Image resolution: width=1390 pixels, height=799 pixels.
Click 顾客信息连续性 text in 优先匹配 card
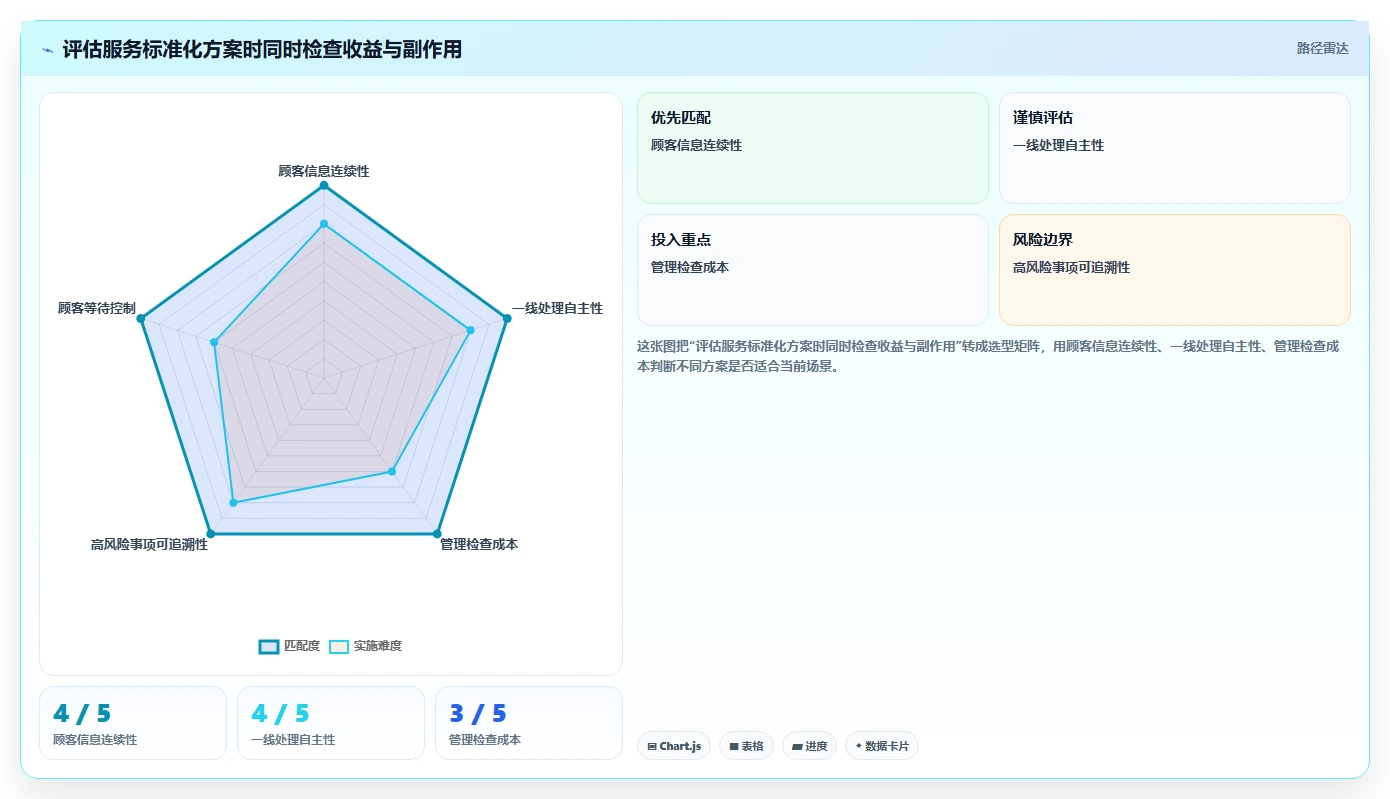(697, 145)
